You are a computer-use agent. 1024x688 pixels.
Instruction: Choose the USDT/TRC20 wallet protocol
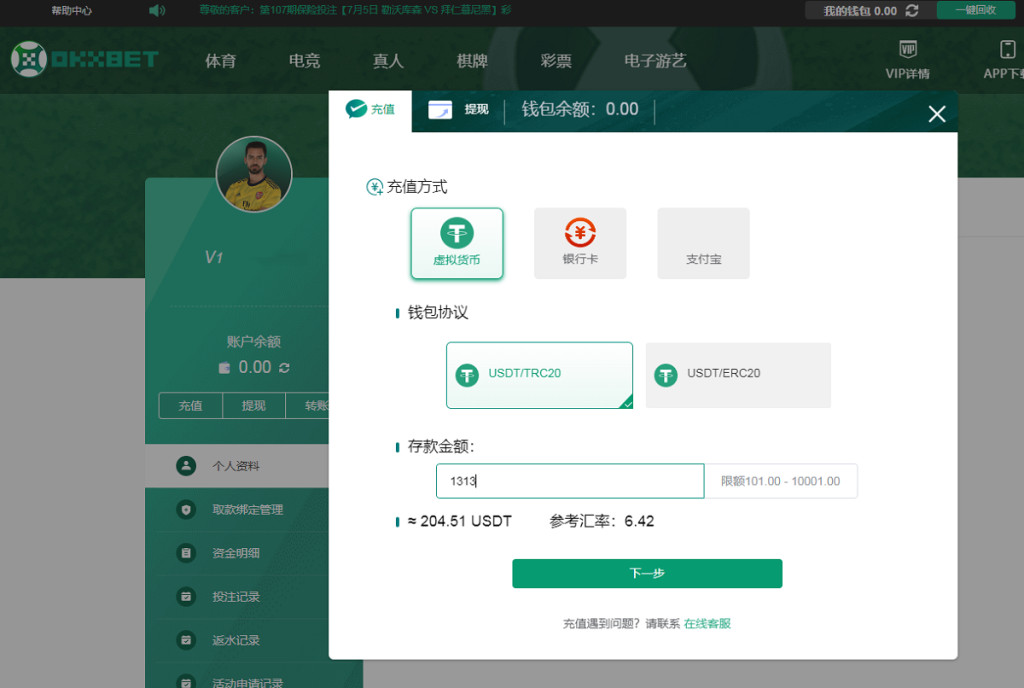(539, 375)
